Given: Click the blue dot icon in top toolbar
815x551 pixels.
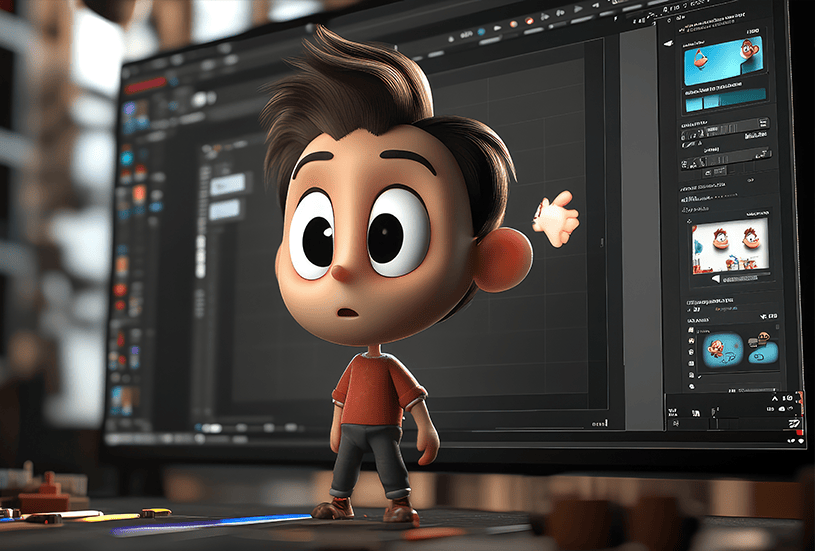Looking at the screenshot, I should 481,33.
